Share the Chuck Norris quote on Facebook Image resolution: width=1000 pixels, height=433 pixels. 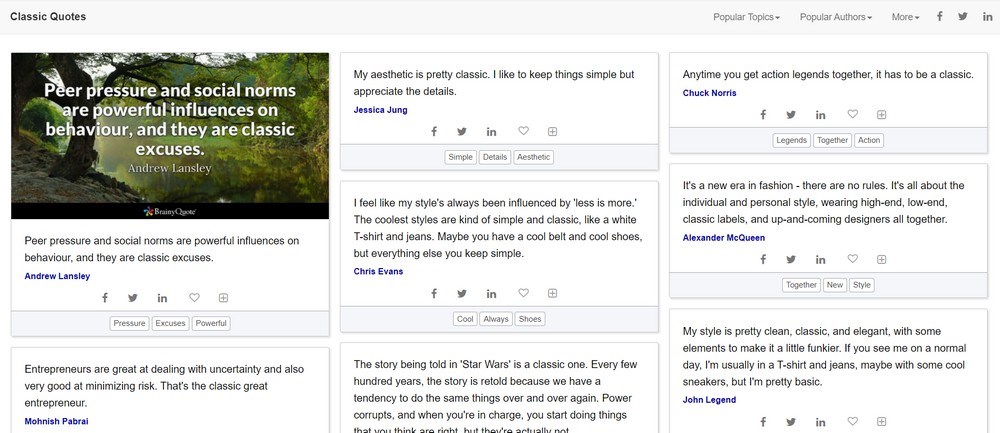point(763,115)
